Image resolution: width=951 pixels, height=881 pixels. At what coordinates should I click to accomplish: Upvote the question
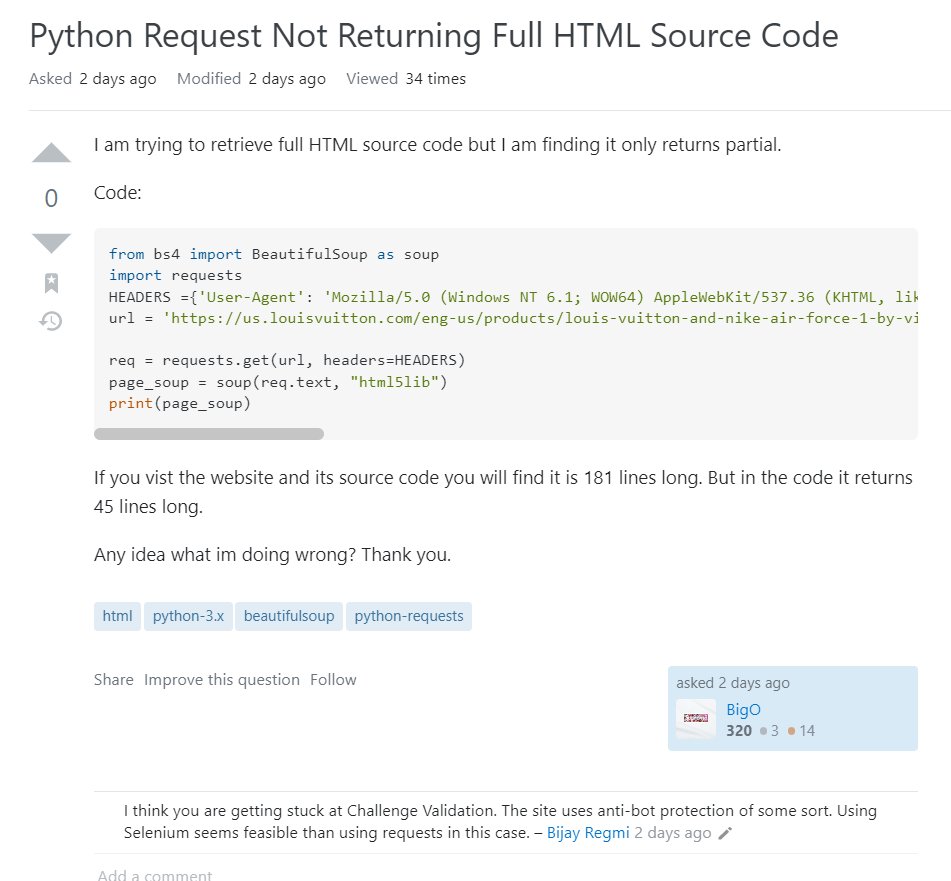pyautogui.click(x=51, y=153)
